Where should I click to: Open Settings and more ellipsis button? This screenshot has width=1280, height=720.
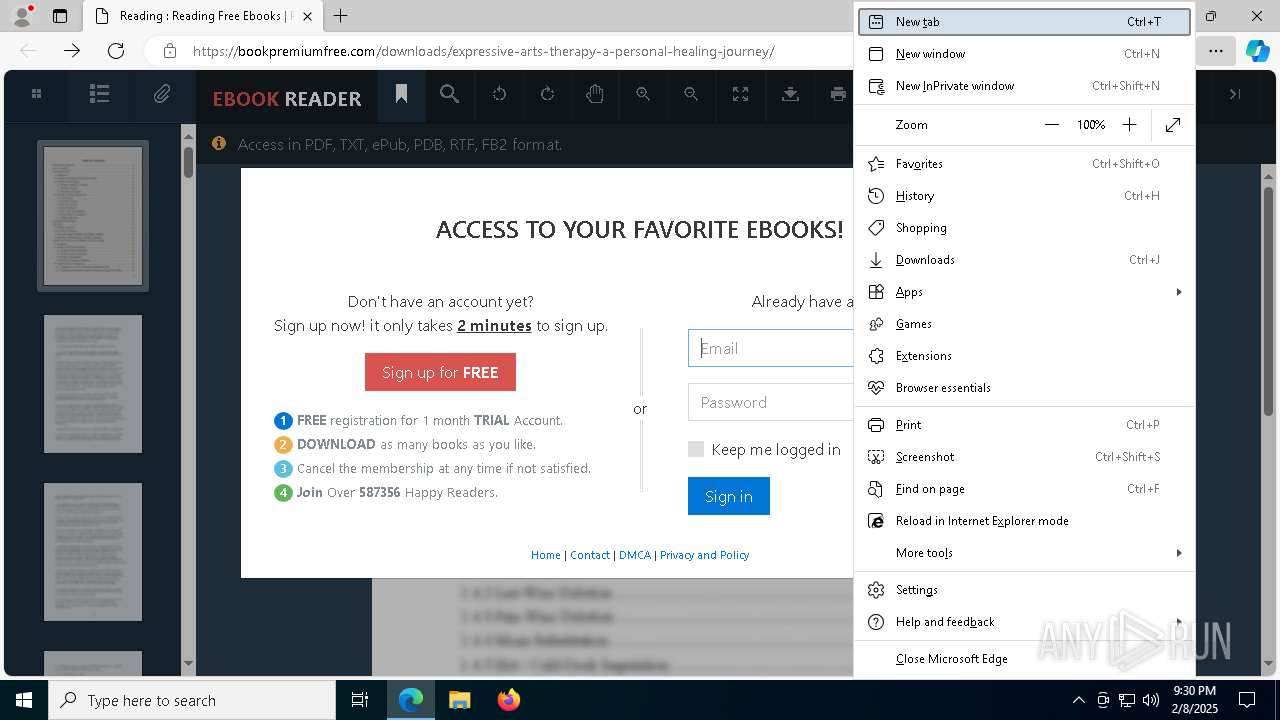[x=1215, y=51]
